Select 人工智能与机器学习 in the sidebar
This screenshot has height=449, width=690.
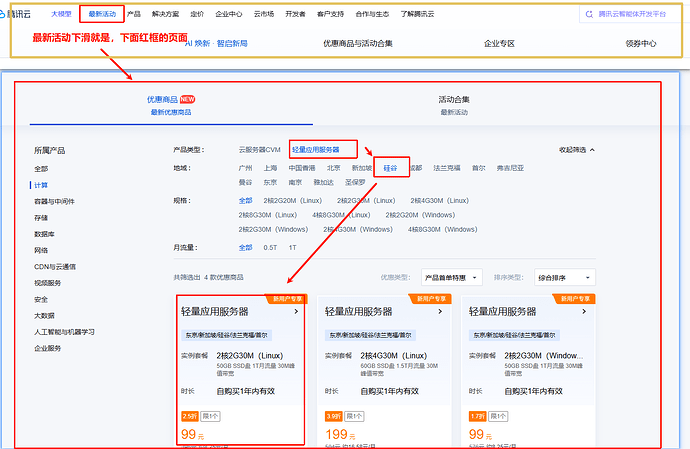coord(64,332)
